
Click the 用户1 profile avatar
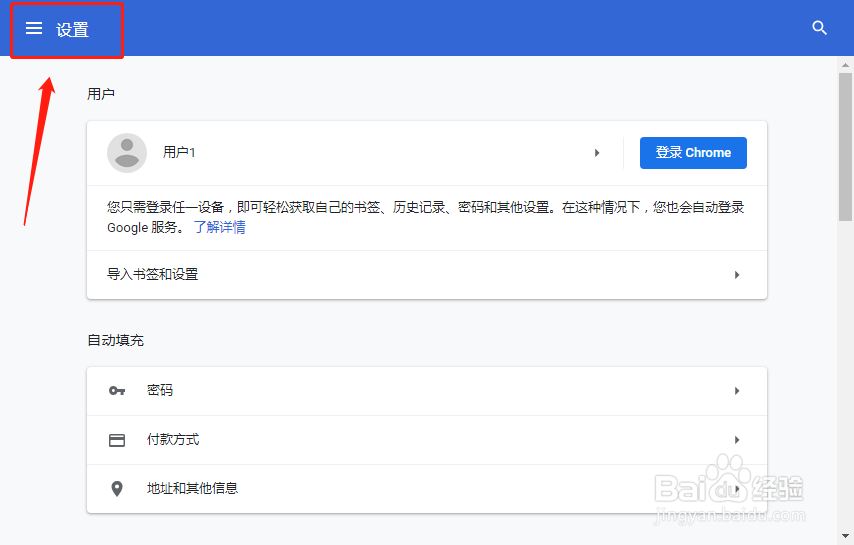pos(127,153)
